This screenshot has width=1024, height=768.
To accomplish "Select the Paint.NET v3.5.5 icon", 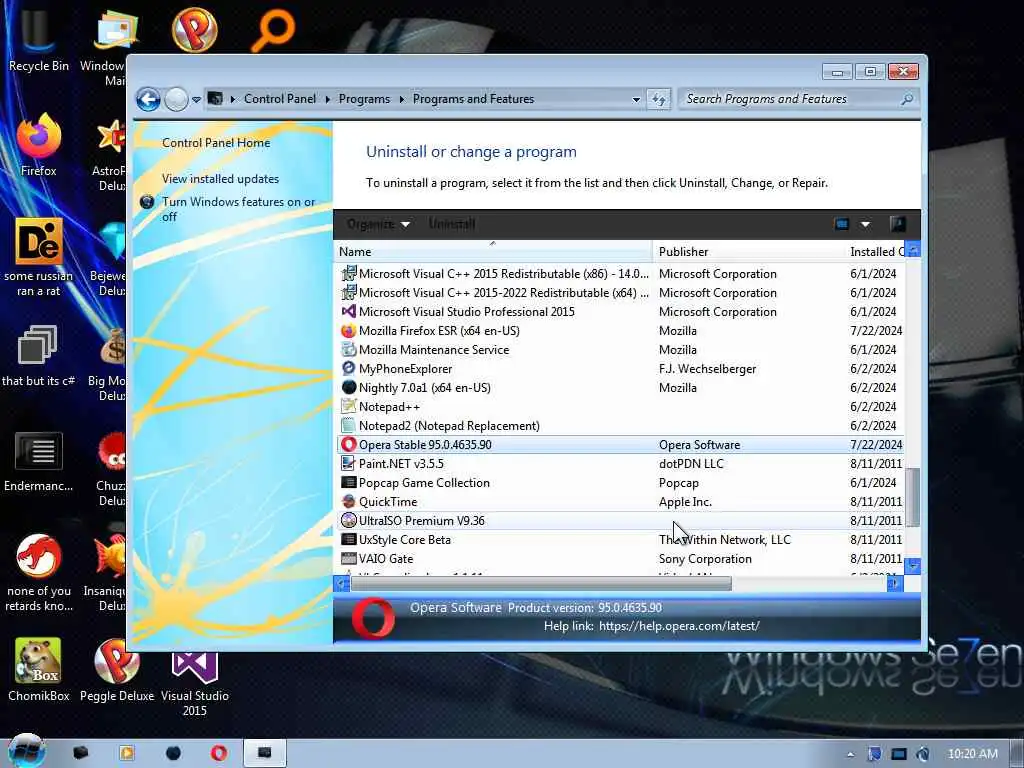I will pos(349,464).
